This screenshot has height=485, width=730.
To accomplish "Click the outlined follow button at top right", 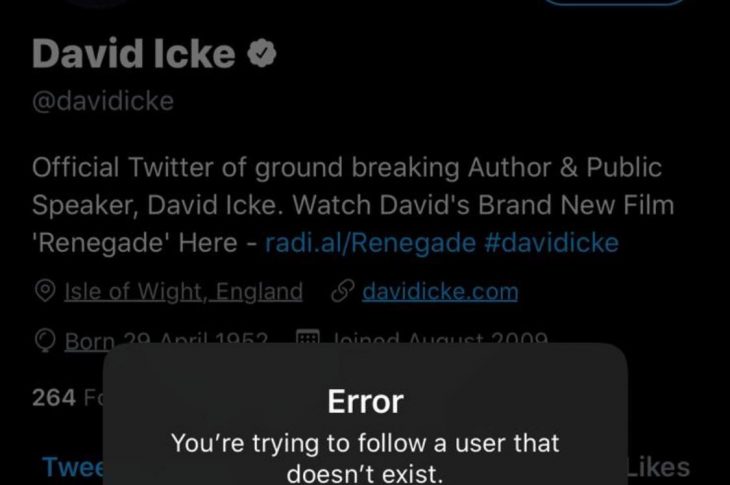I will tap(615, 2).
